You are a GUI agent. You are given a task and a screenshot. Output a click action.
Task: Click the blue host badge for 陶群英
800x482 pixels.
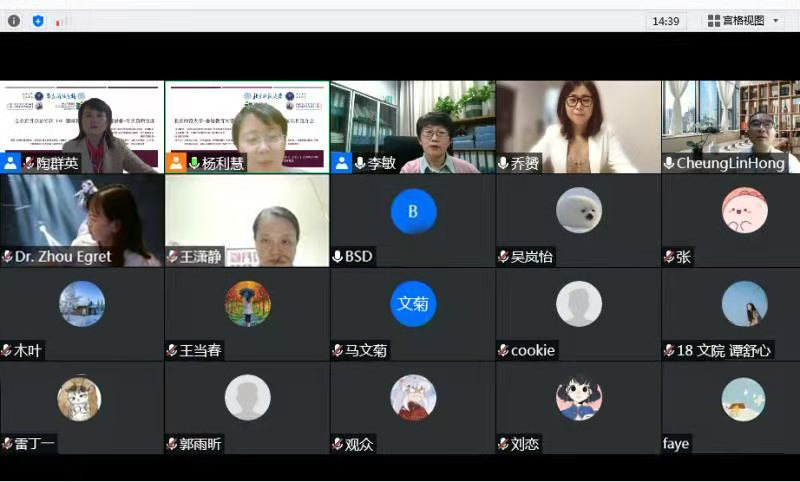tap(11, 163)
